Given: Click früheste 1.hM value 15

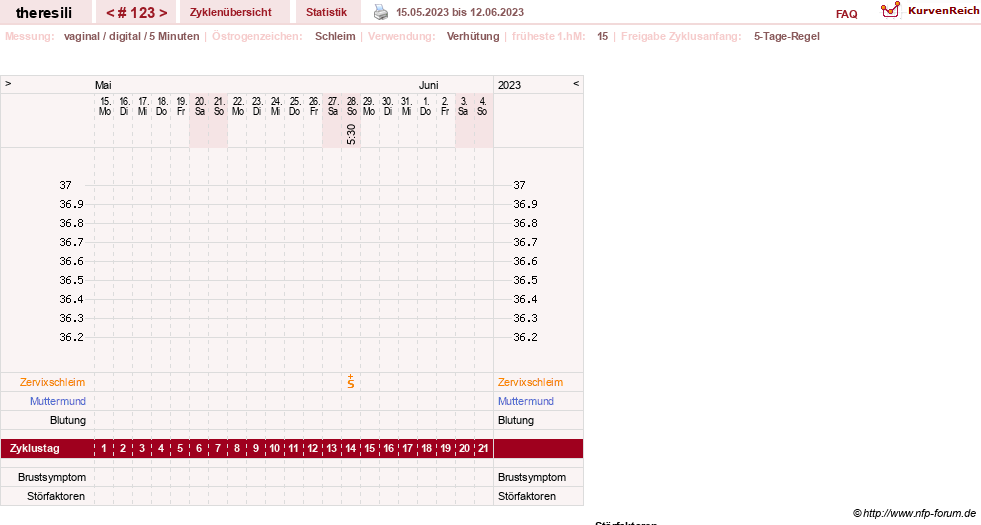Looking at the screenshot, I should coord(602,36).
